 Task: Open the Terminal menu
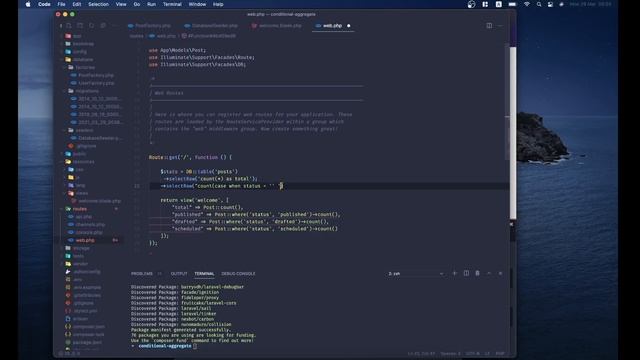(172, 4)
